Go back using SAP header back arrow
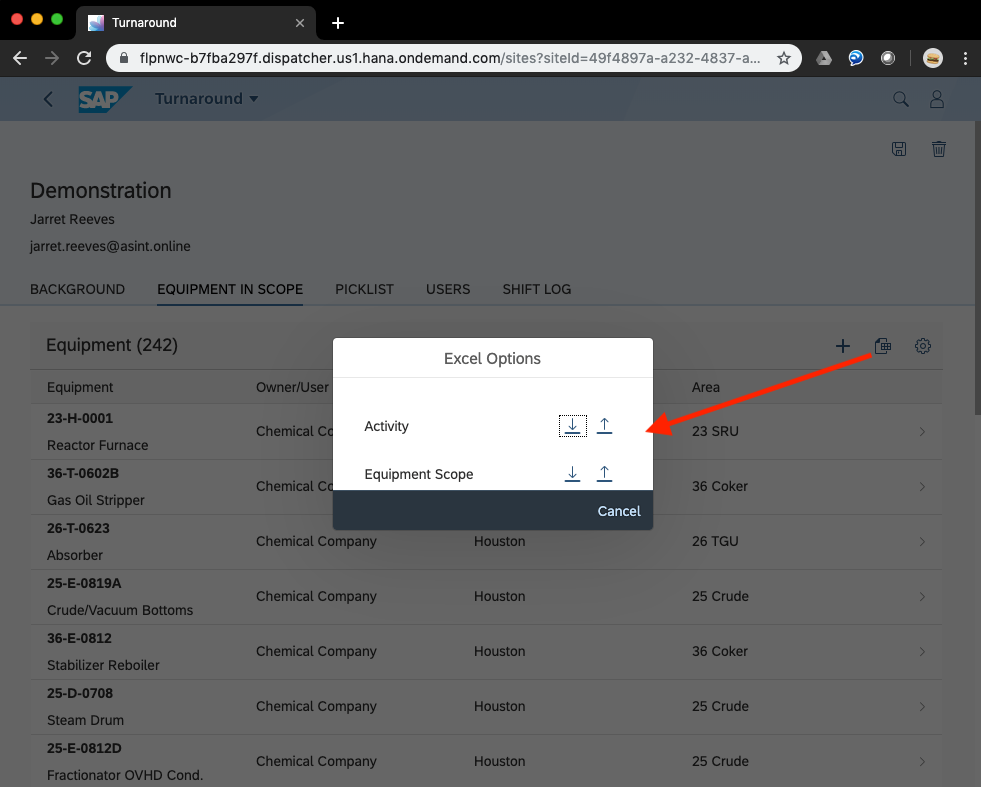The width and height of the screenshot is (981, 787). pyautogui.click(x=48, y=99)
